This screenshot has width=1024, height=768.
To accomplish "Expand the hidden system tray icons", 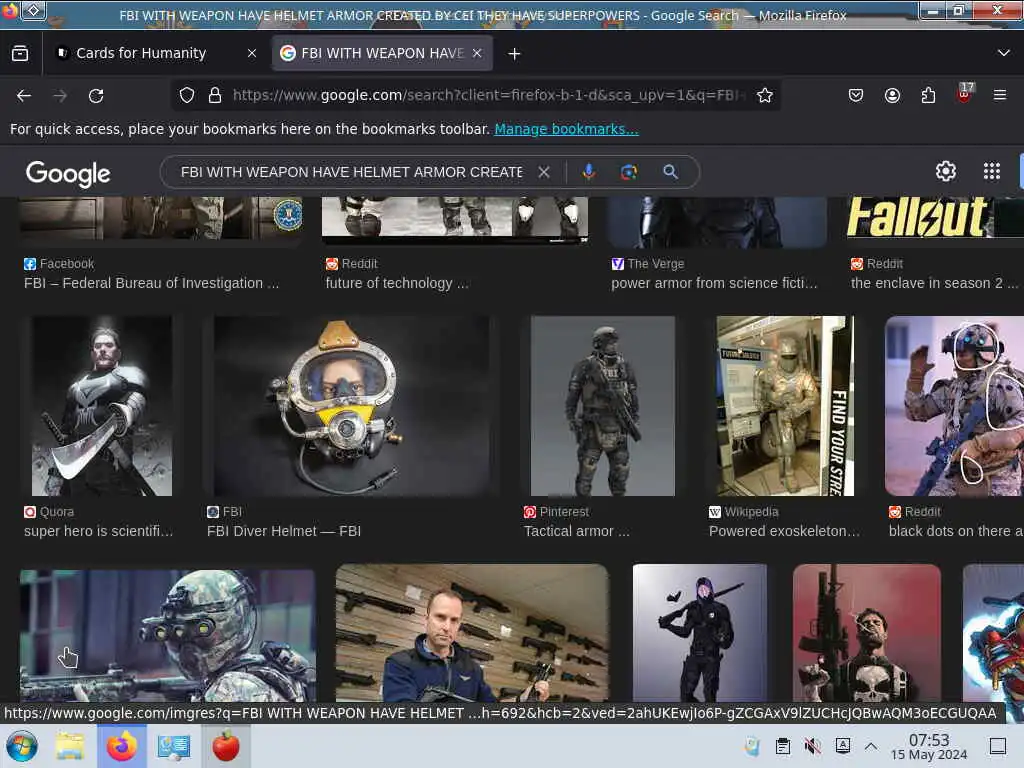I will 871,746.
